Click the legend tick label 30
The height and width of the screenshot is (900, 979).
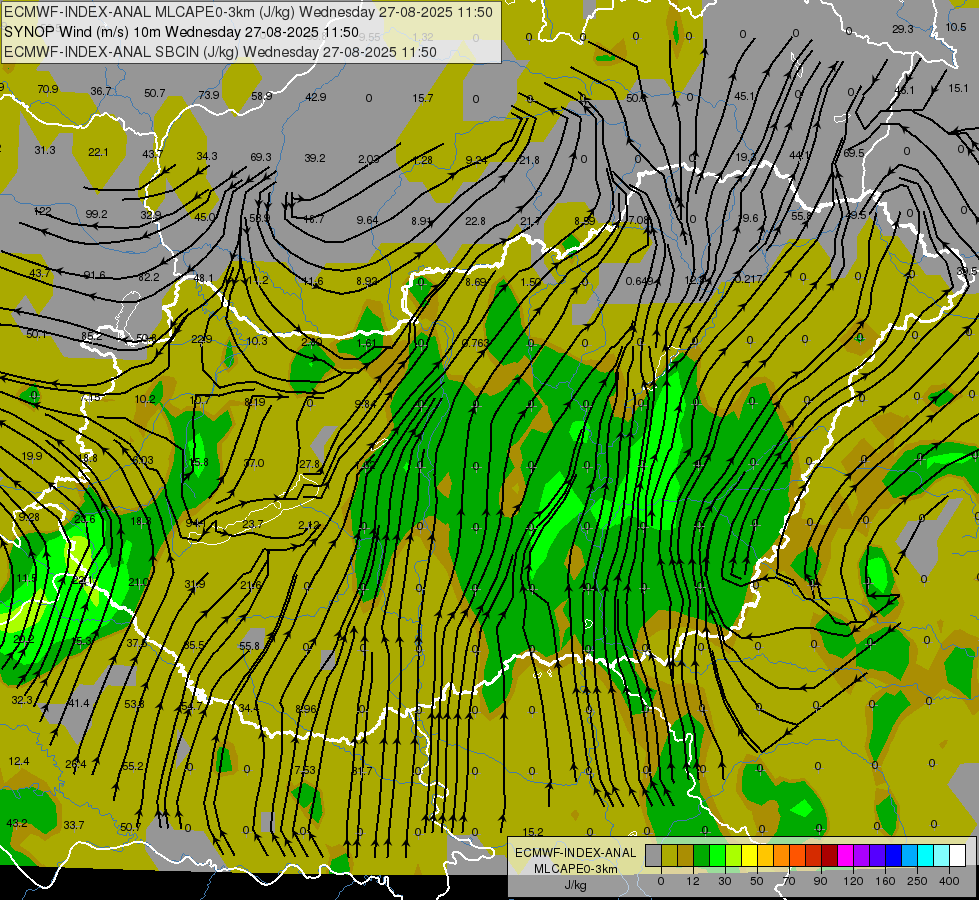[724, 881]
